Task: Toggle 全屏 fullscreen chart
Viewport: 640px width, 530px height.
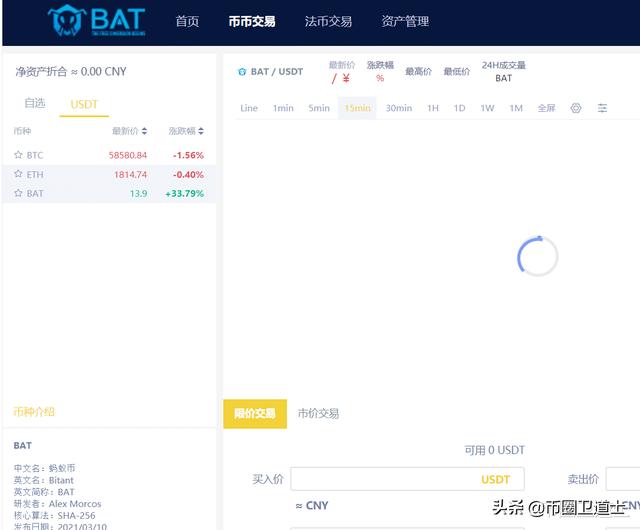Action: click(x=547, y=108)
